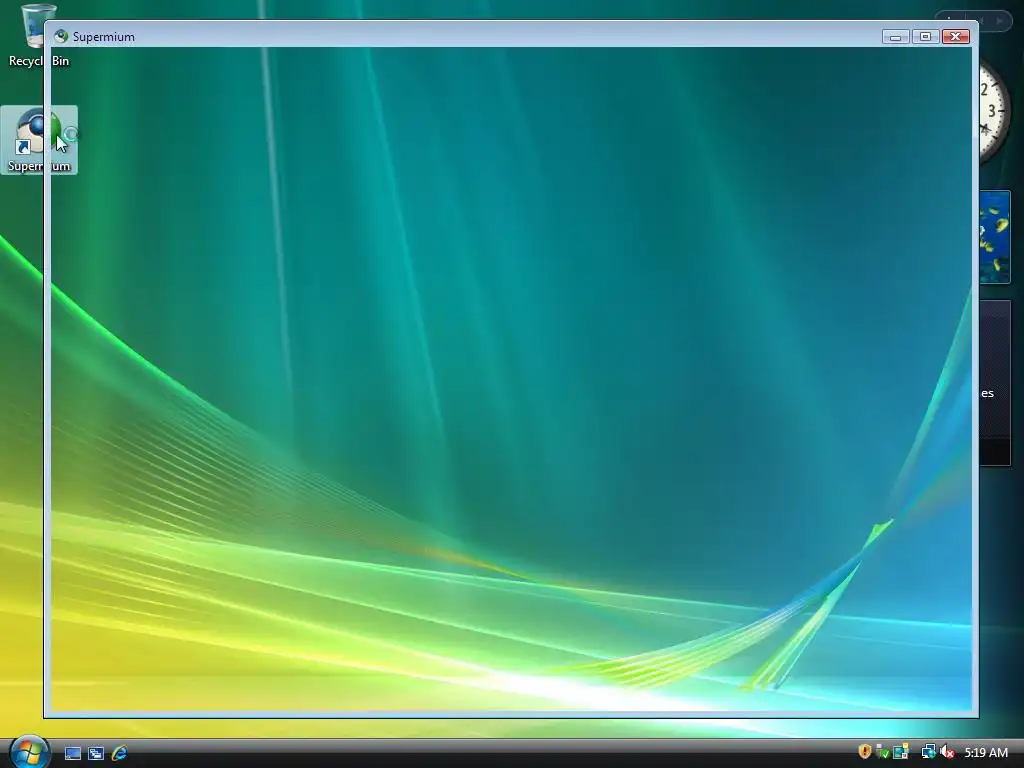The image size is (1024, 768).
Task: Minimize the Supermium window
Action: (x=895, y=37)
